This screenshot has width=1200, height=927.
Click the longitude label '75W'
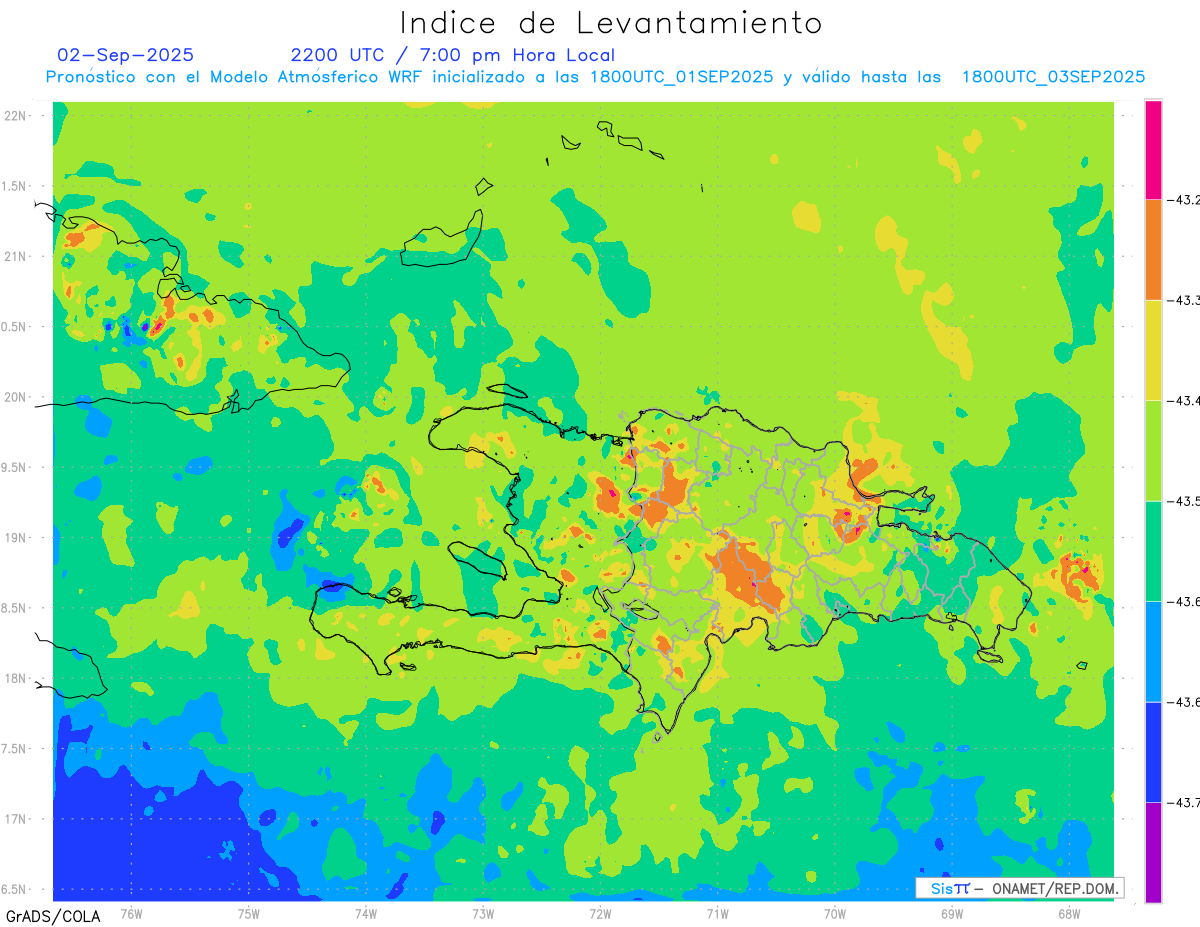248,912
